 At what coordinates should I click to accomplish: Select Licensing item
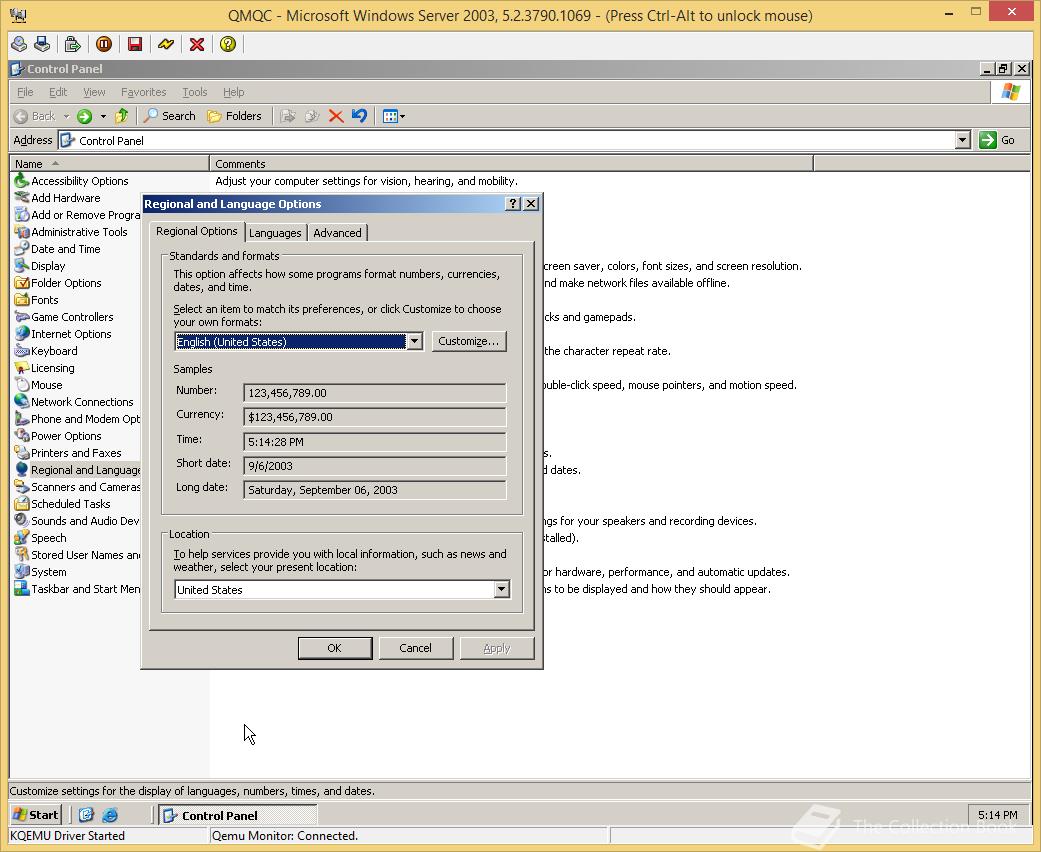click(44, 368)
